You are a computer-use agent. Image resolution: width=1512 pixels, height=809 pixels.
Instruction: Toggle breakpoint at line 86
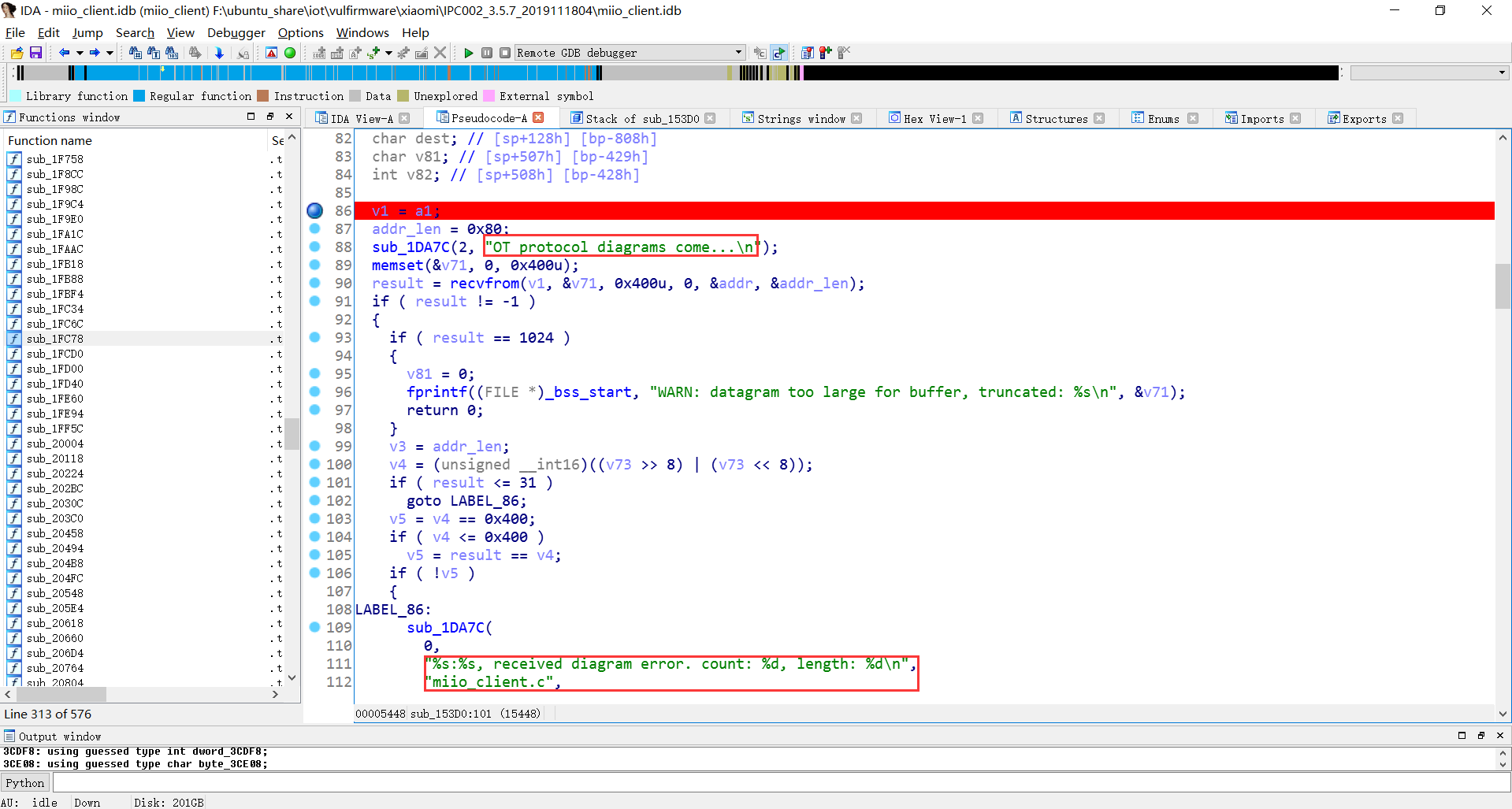(314, 211)
